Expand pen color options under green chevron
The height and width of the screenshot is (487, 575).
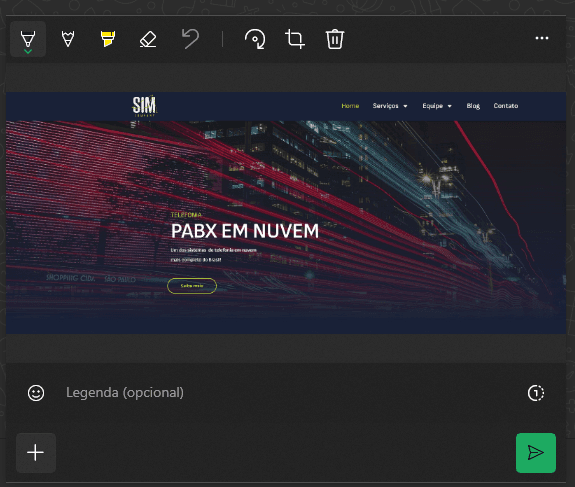[28, 52]
